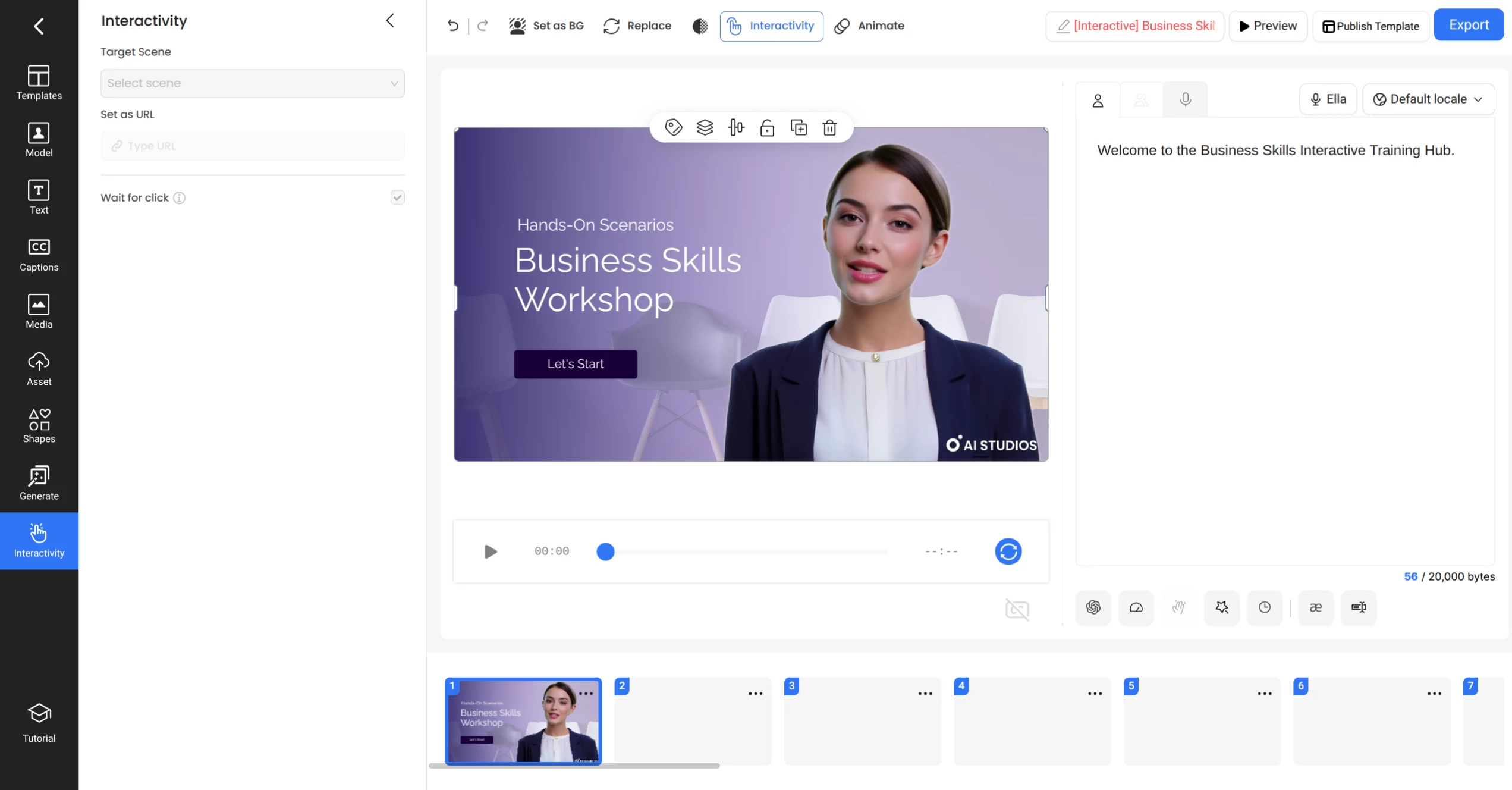Screen dimensions: 1512x790
Task: Select the Model sidebar icon
Action: click(x=39, y=140)
